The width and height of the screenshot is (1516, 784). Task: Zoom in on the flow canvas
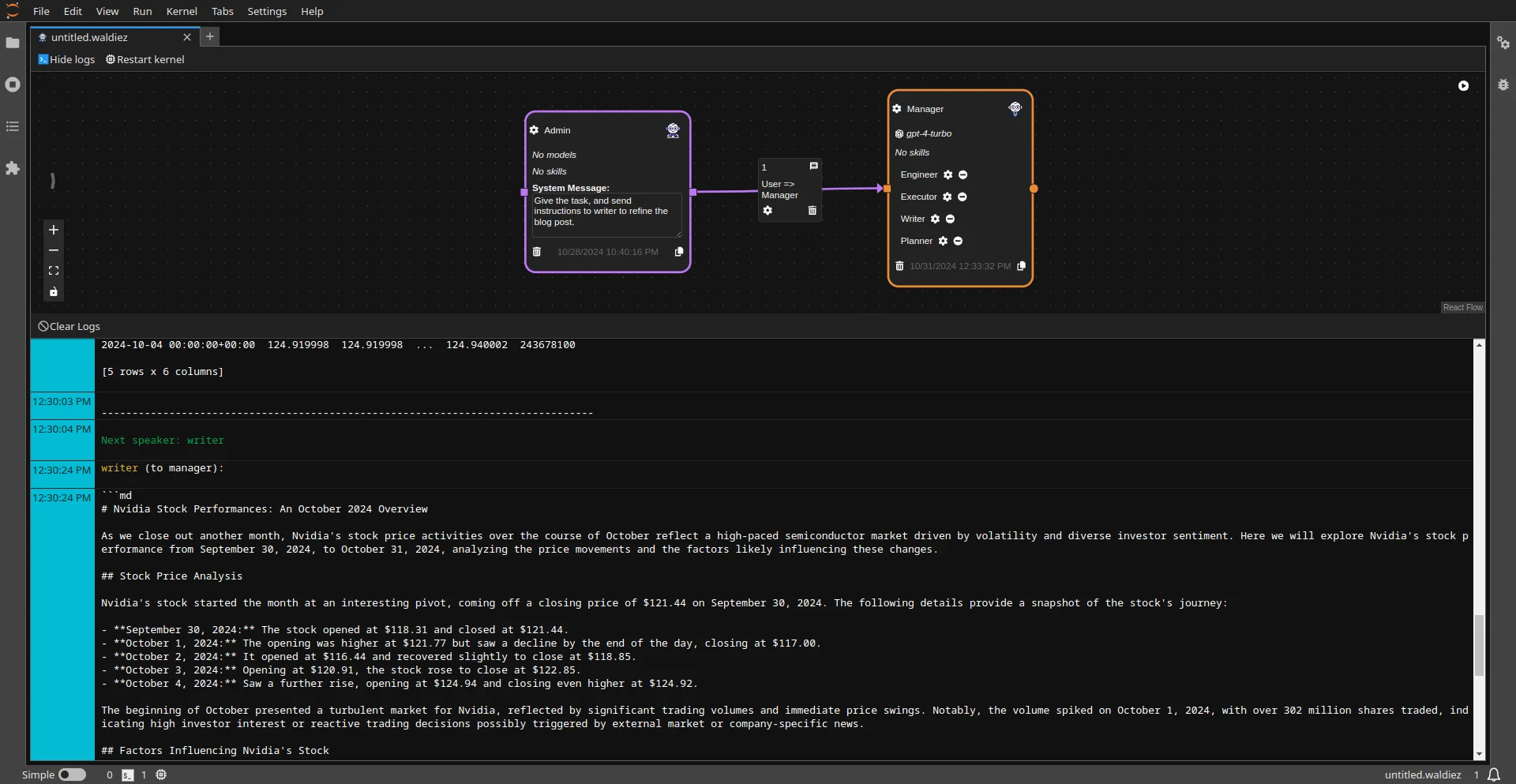click(x=54, y=230)
